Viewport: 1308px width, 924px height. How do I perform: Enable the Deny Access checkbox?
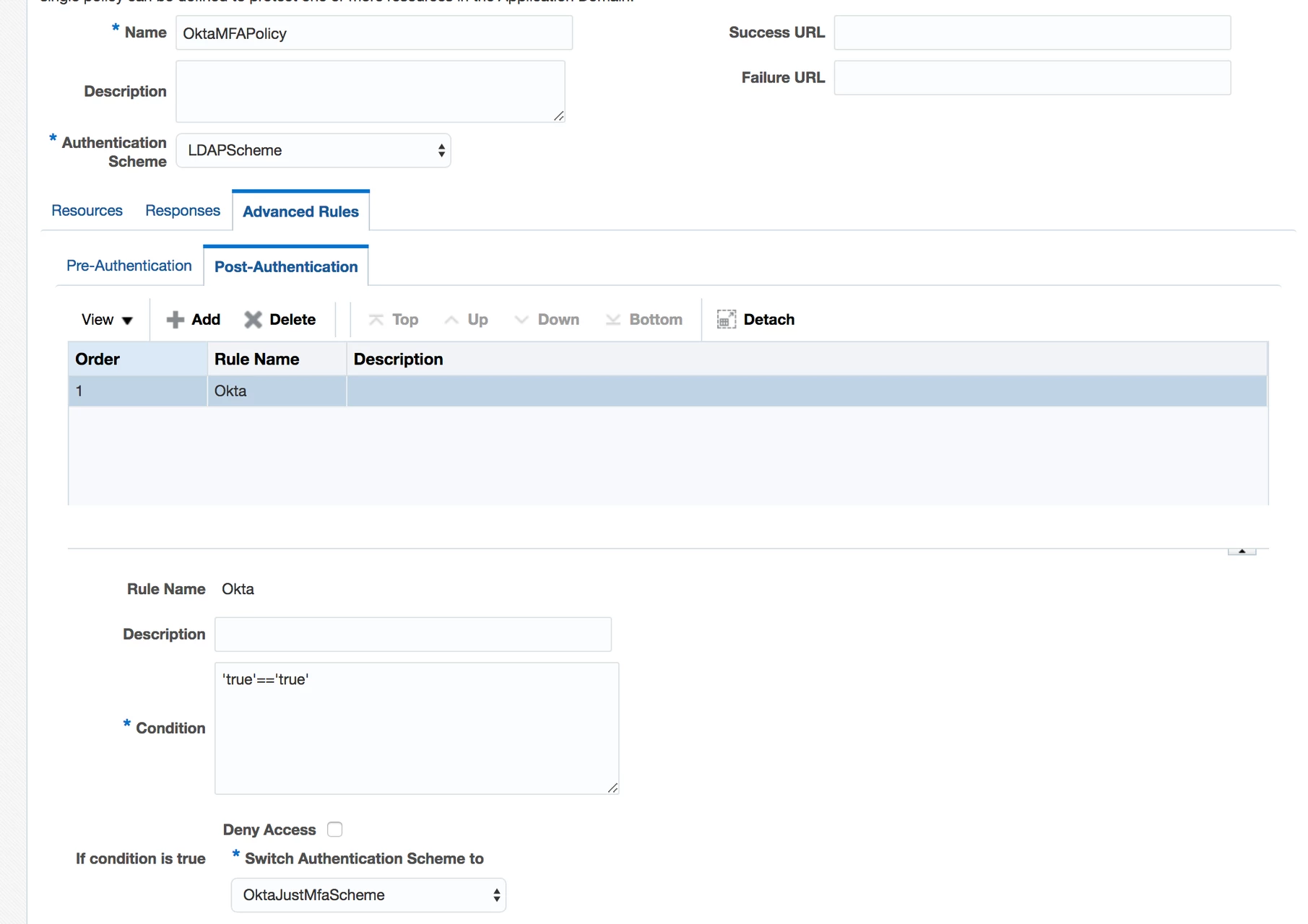click(334, 829)
